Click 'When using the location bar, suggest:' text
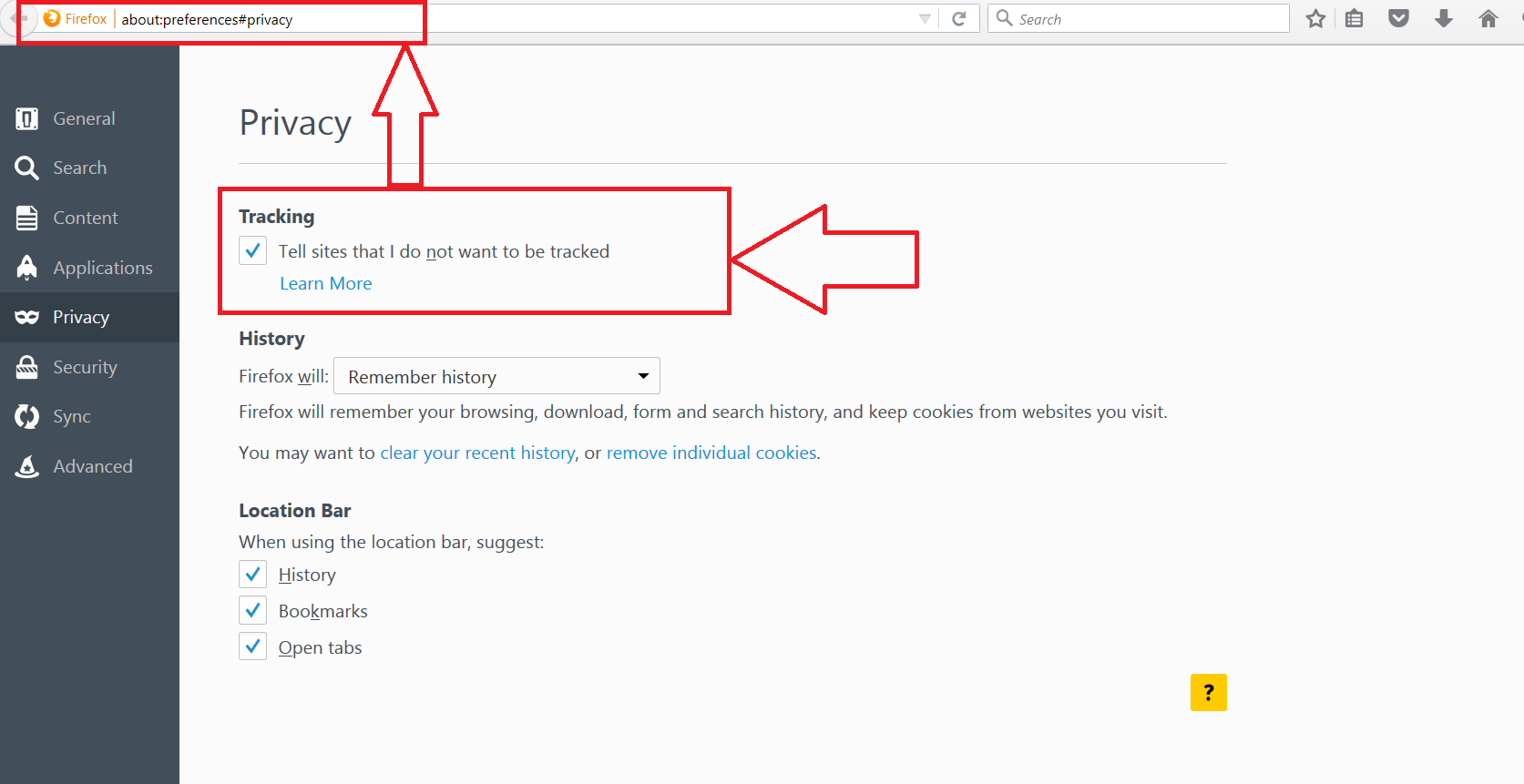This screenshot has width=1524, height=784. [x=392, y=542]
